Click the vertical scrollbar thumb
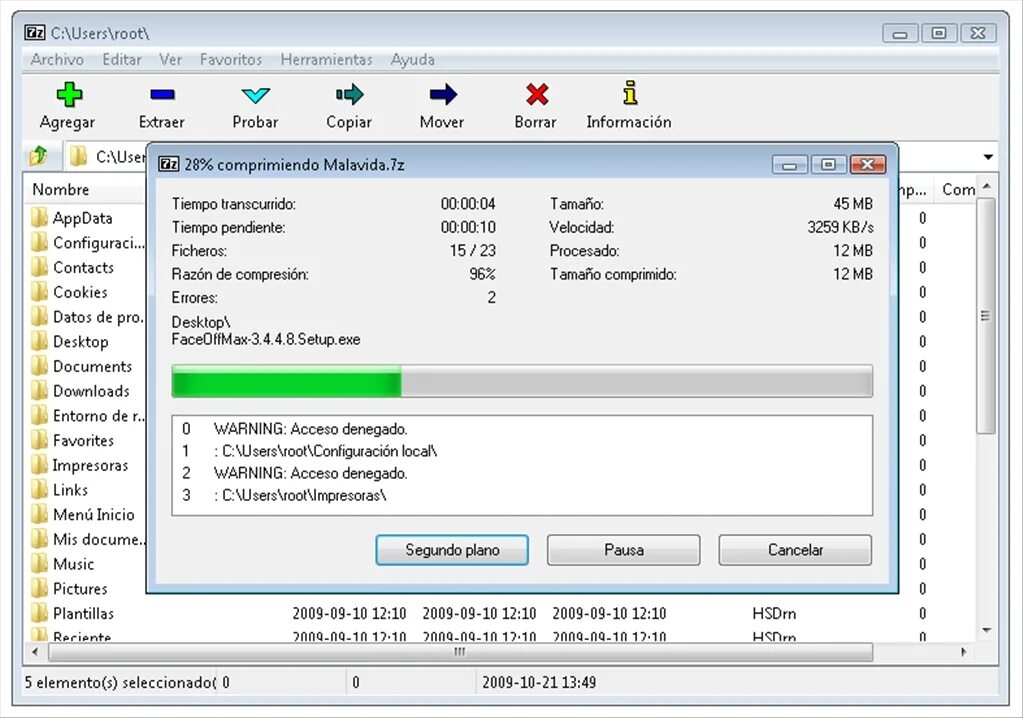Image resolution: width=1023 pixels, height=718 pixels. tap(987, 316)
